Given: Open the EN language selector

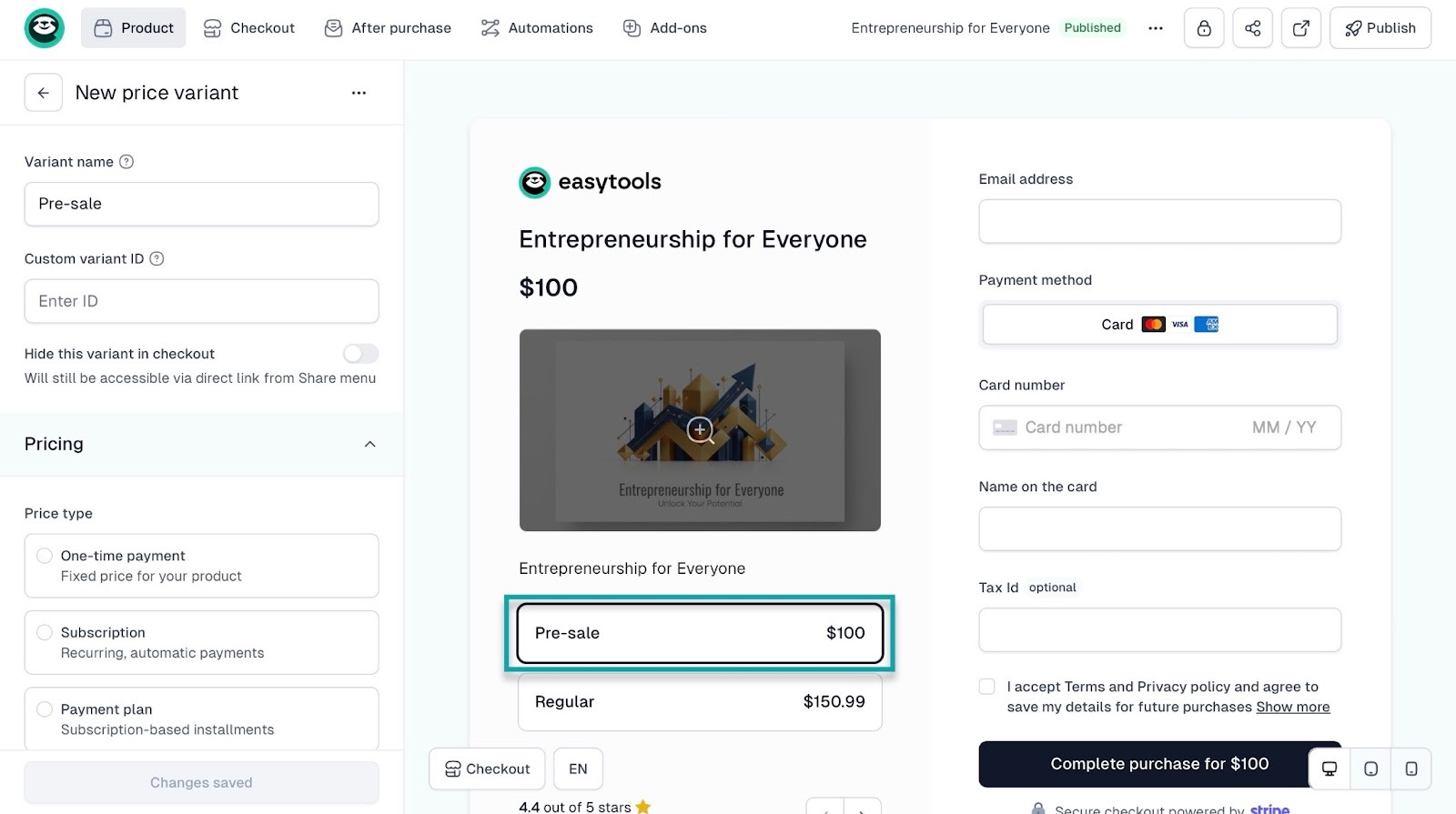Looking at the screenshot, I should [x=578, y=769].
